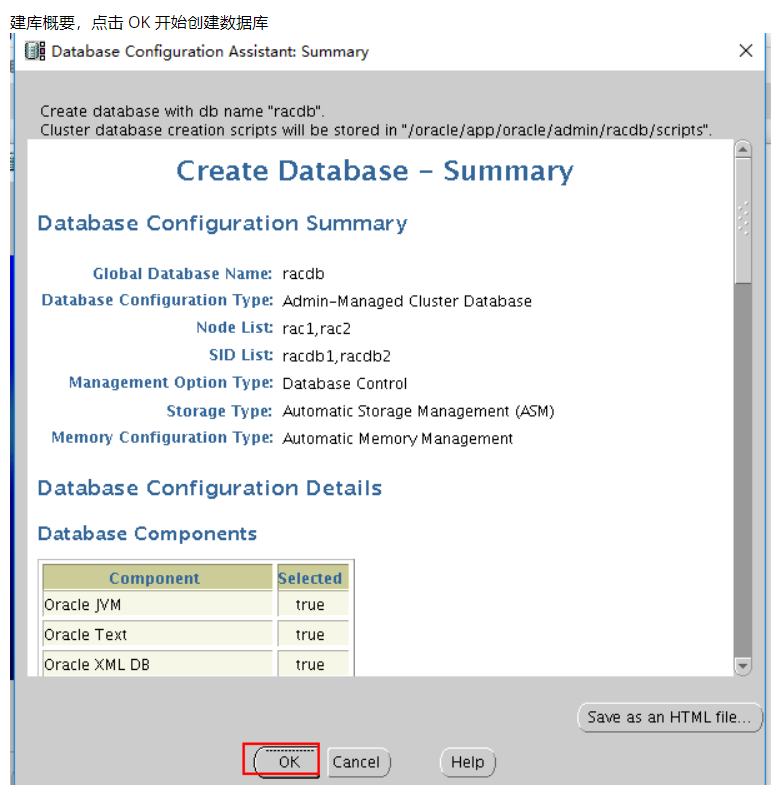
Task: Click the Storage Type label
Action: click(219, 411)
